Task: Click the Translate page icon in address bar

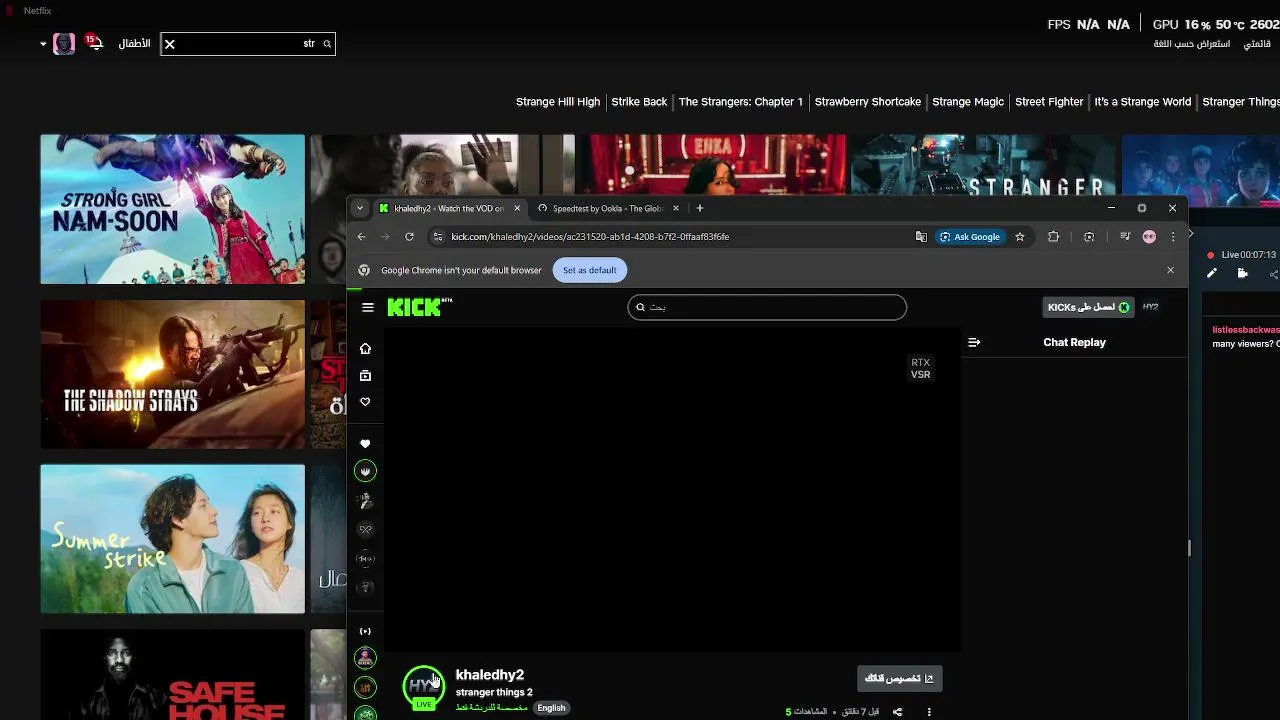Action: [921, 237]
